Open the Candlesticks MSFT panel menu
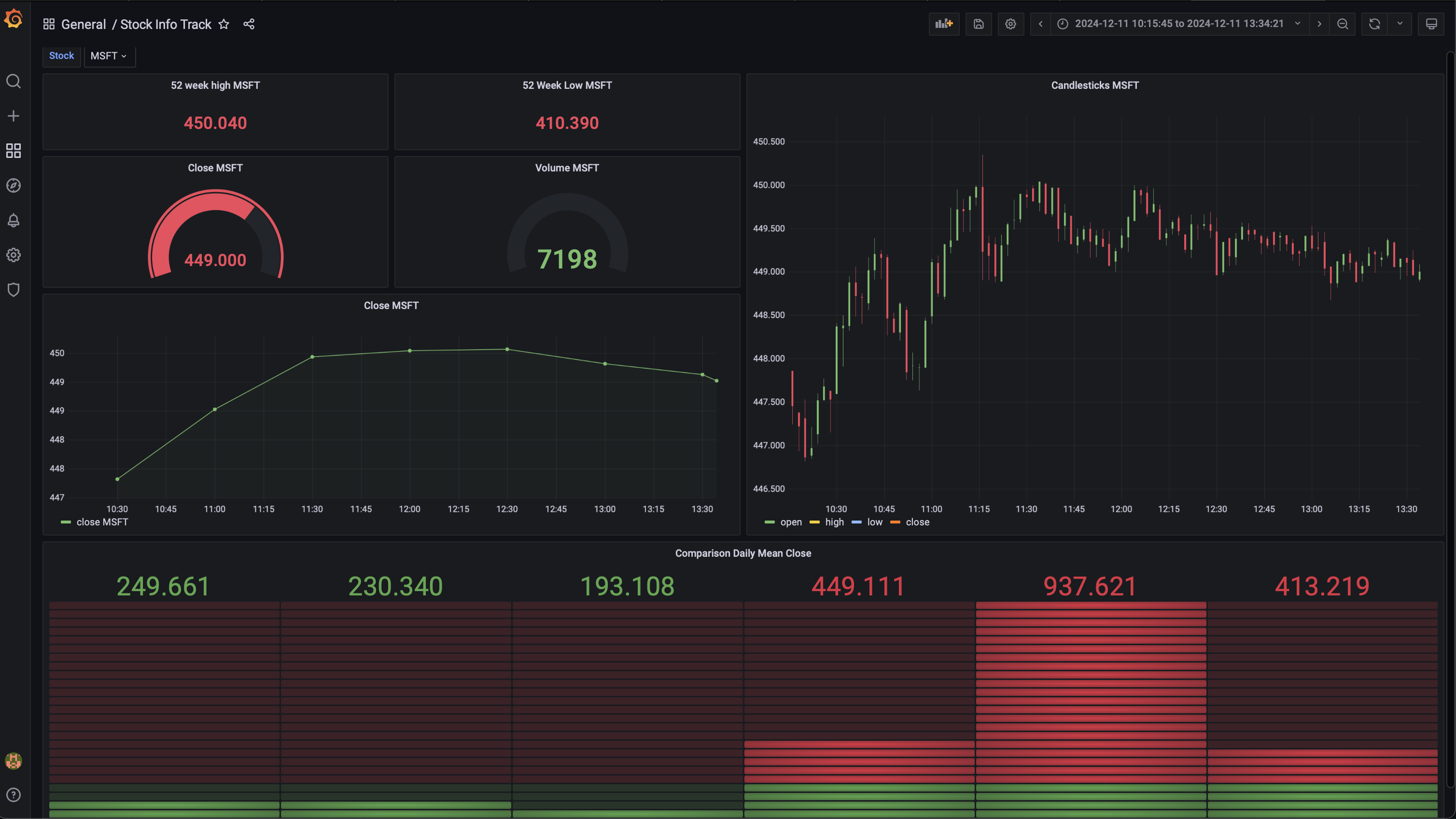 click(x=1094, y=85)
